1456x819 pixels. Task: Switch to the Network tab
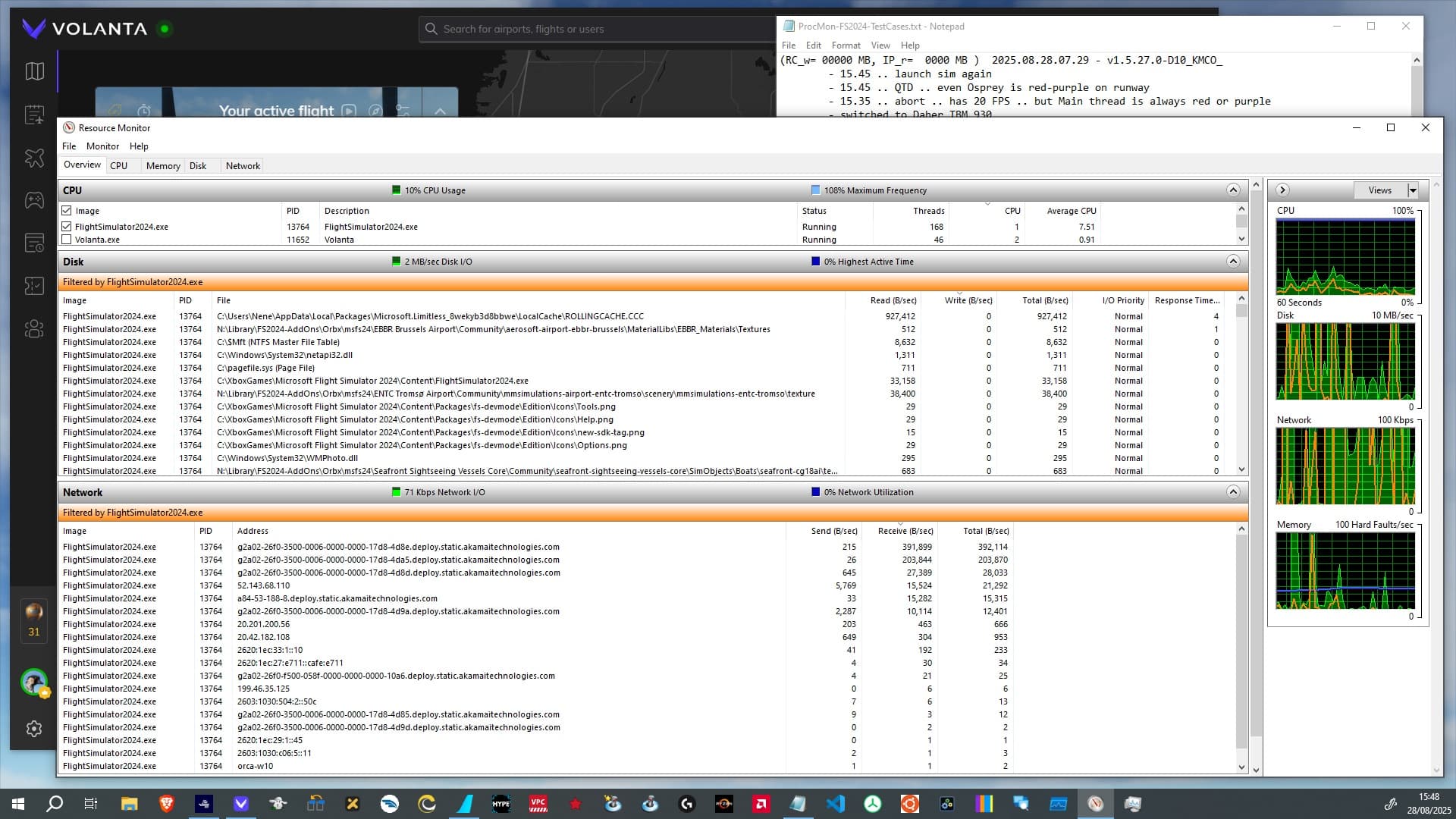(243, 166)
